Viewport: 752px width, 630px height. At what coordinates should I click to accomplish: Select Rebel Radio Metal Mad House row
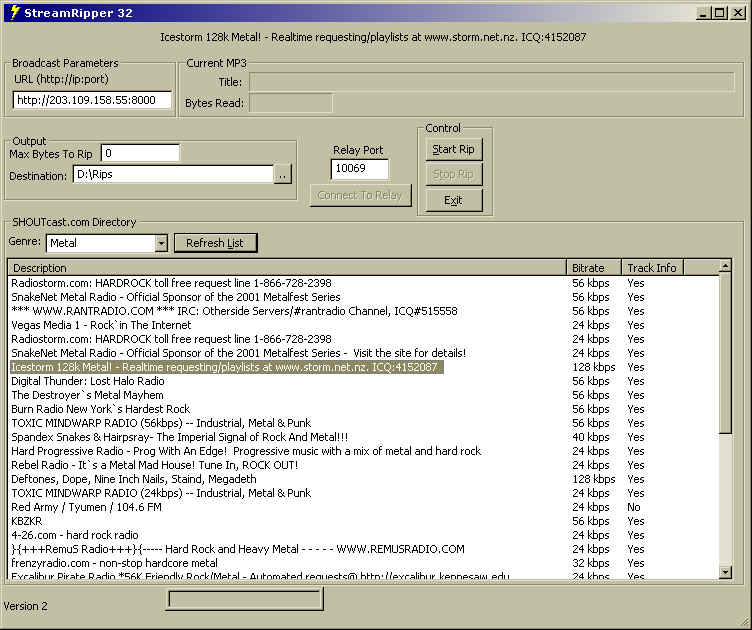coord(363,465)
